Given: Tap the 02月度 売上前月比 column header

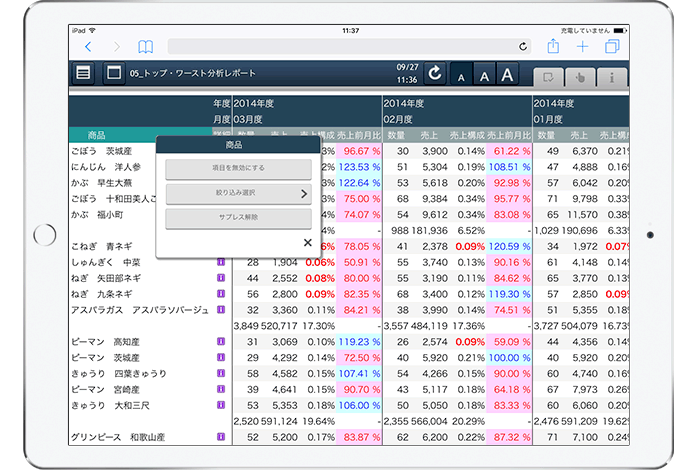Looking at the screenshot, I should tap(509, 135).
